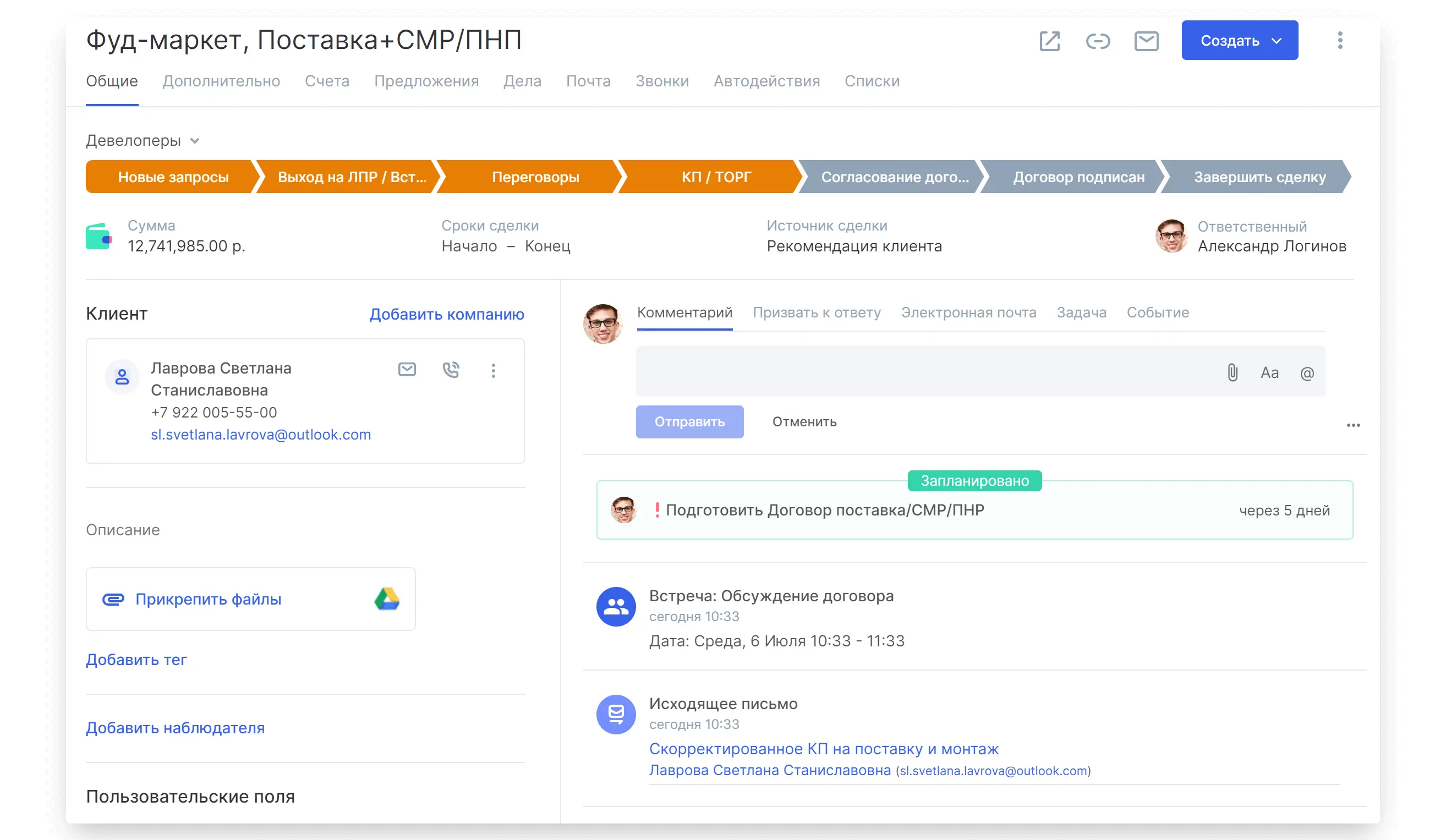Viewport: 1446px width, 840px height.
Task: Attach a file with paperclip icon
Action: pyautogui.click(x=1232, y=373)
